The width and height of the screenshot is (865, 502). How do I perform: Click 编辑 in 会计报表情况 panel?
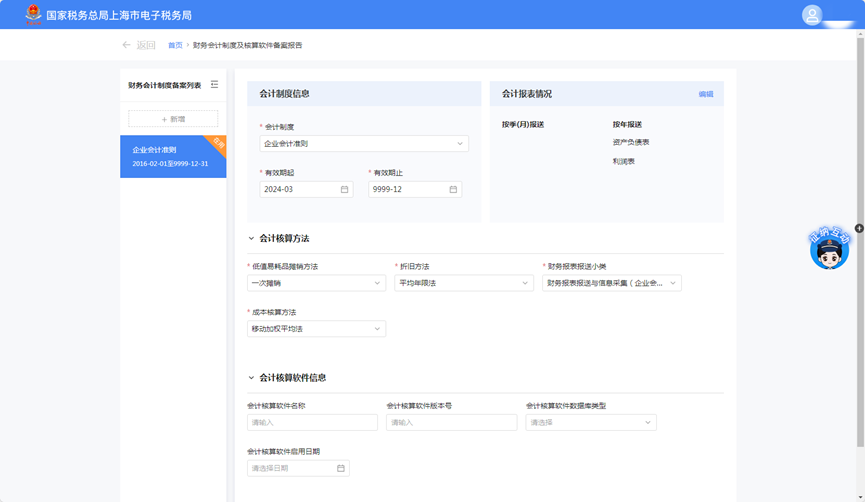coord(706,94)
